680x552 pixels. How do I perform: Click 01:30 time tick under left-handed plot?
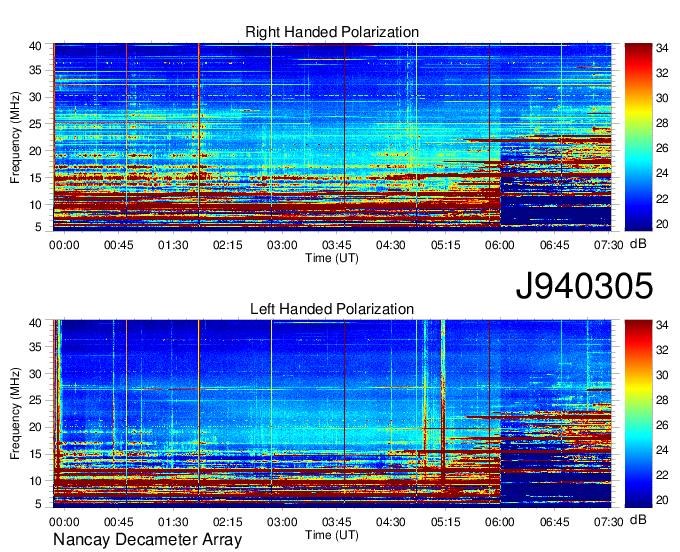[173, 522]
